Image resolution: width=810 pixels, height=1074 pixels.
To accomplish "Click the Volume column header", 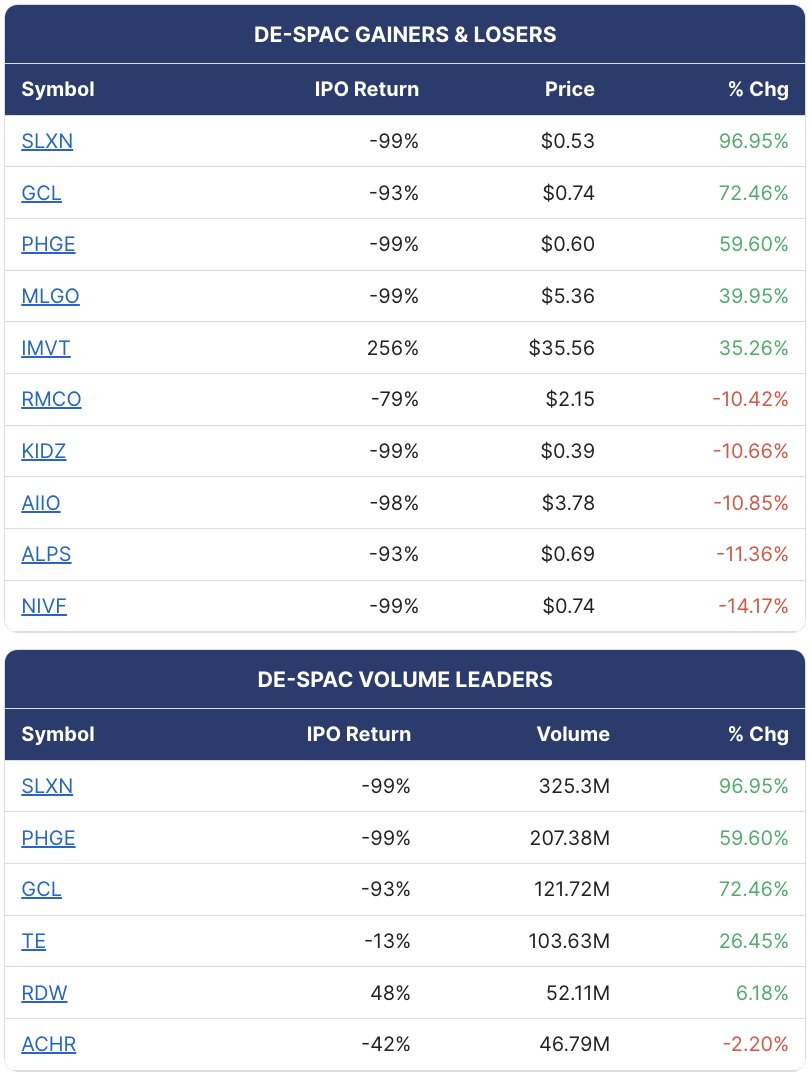I will tap(573, 734).
